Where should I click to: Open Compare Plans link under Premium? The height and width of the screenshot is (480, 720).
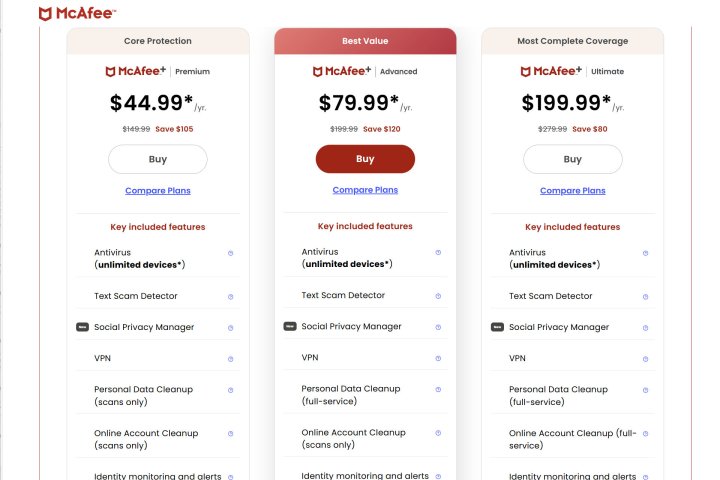point(158,191)
